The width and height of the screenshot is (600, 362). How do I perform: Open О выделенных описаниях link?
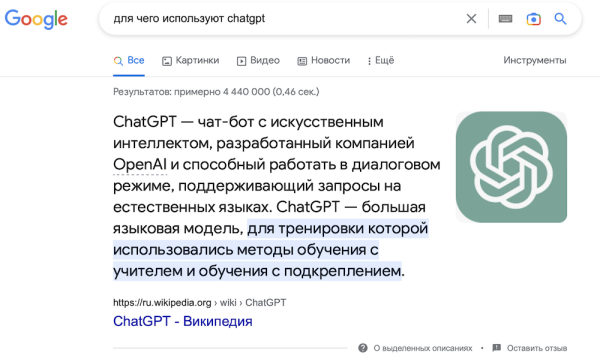point(423,348)
